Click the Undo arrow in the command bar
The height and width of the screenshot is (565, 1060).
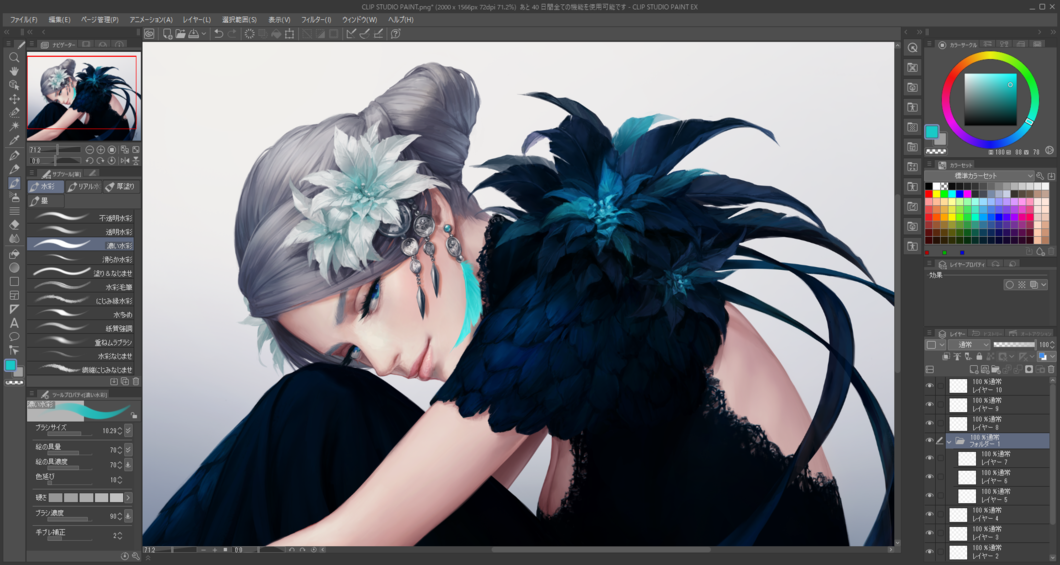coord(218,34)
